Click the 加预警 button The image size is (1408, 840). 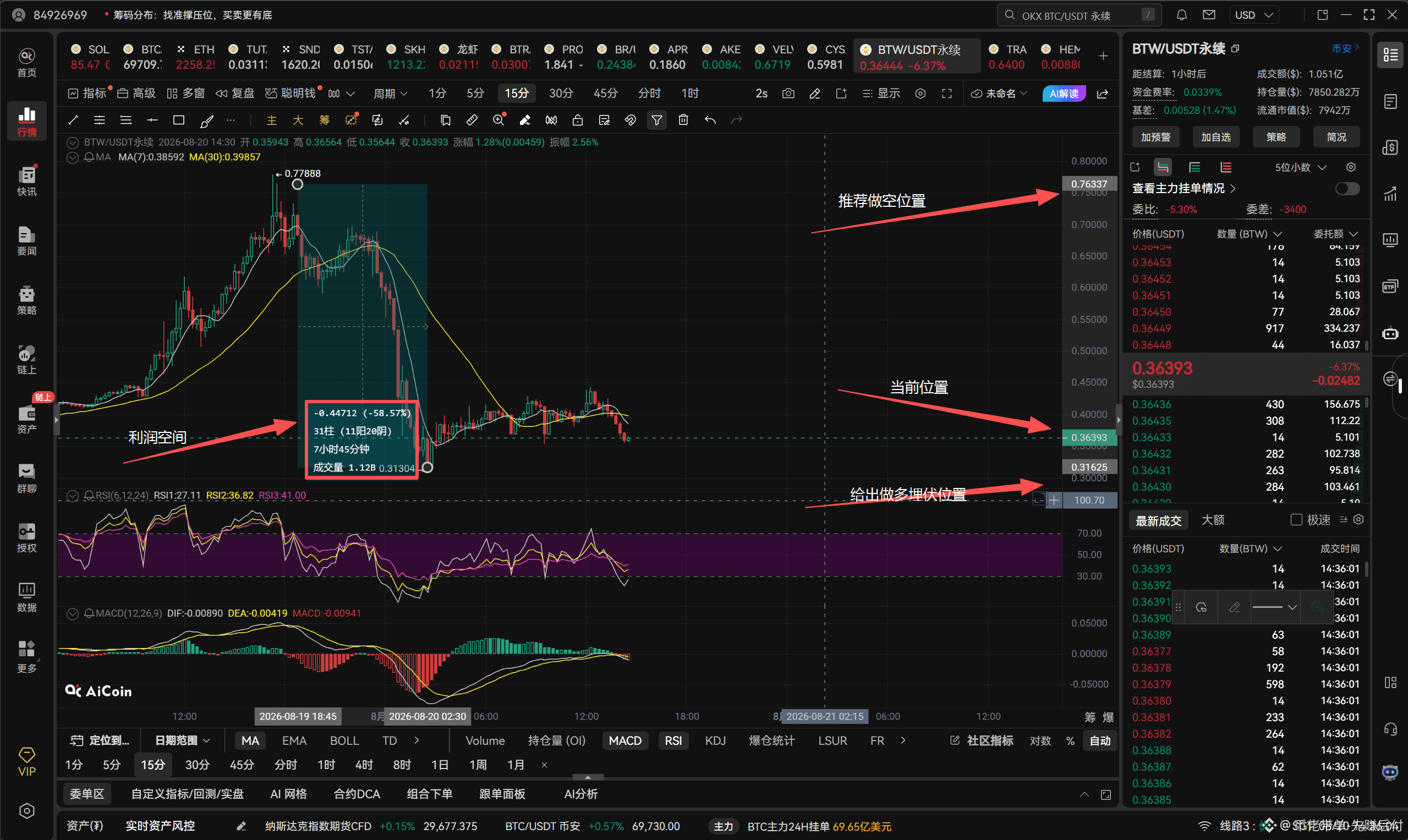[1155, 137]
